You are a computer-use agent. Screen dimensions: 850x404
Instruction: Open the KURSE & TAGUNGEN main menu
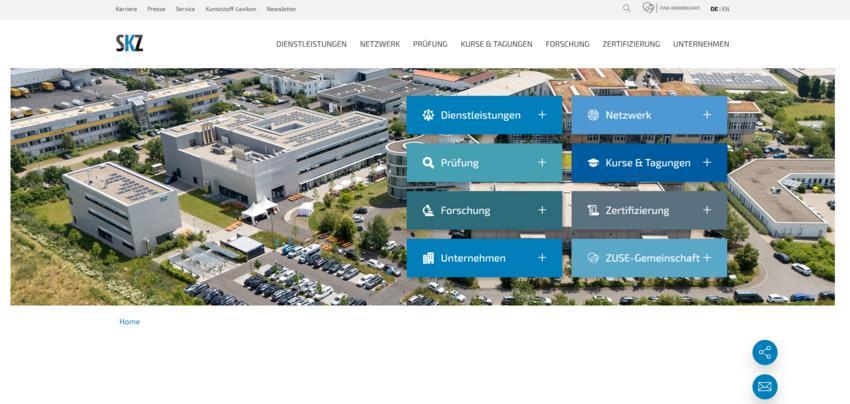click(x=497, y=44)
